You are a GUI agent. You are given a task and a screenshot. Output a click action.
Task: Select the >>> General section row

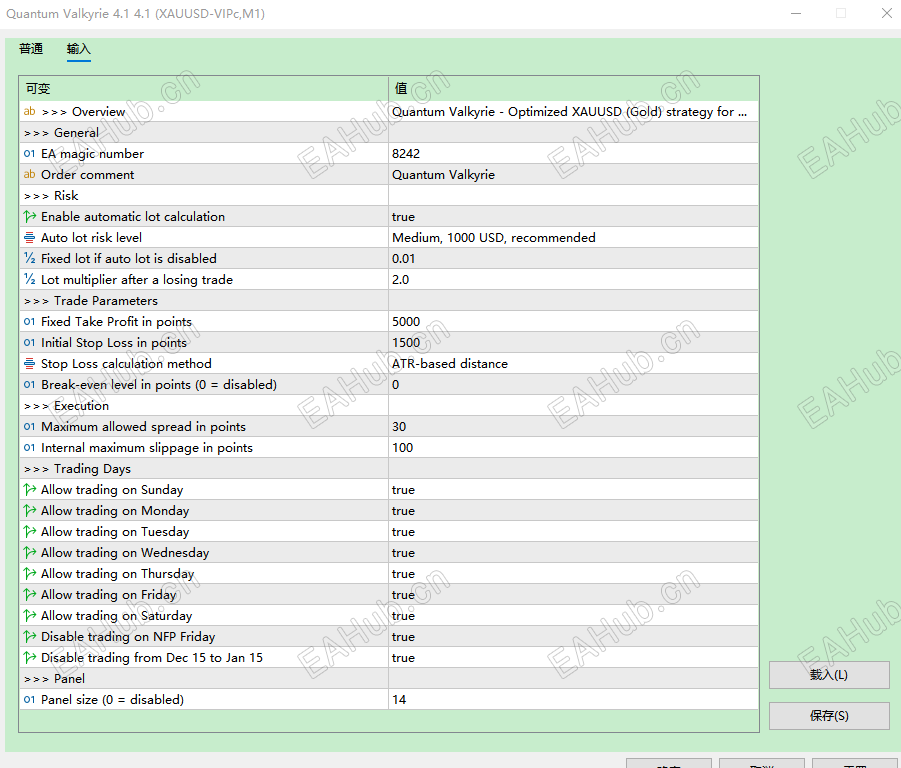[389, 133]
